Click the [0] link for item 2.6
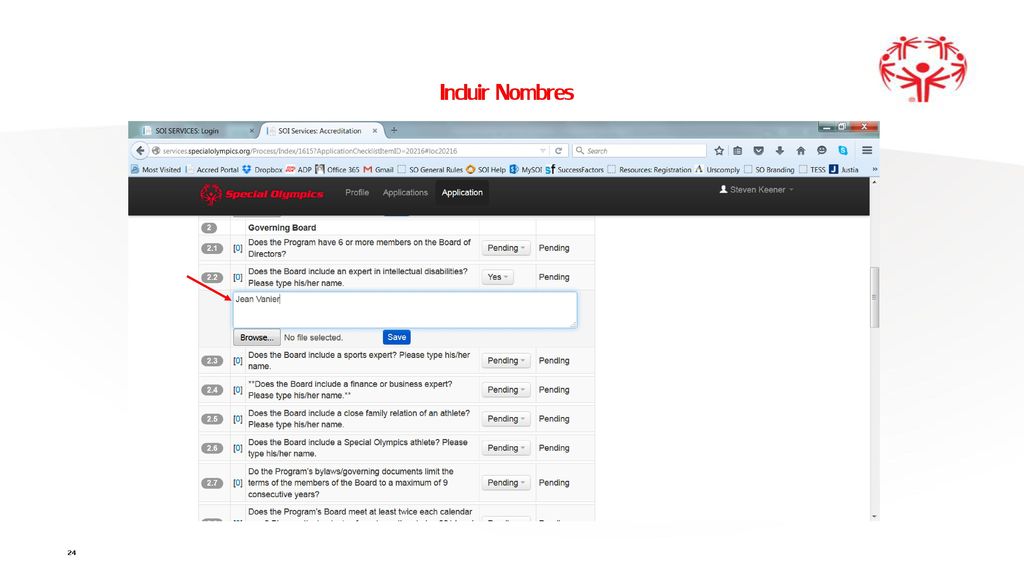This screenshot has width=1024, height=576. tap(238, 448)
